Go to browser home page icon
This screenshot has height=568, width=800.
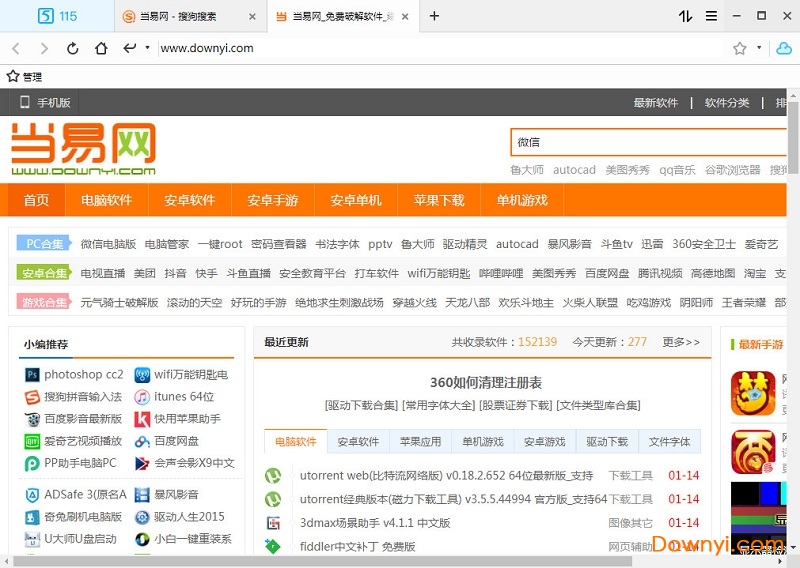101,48
